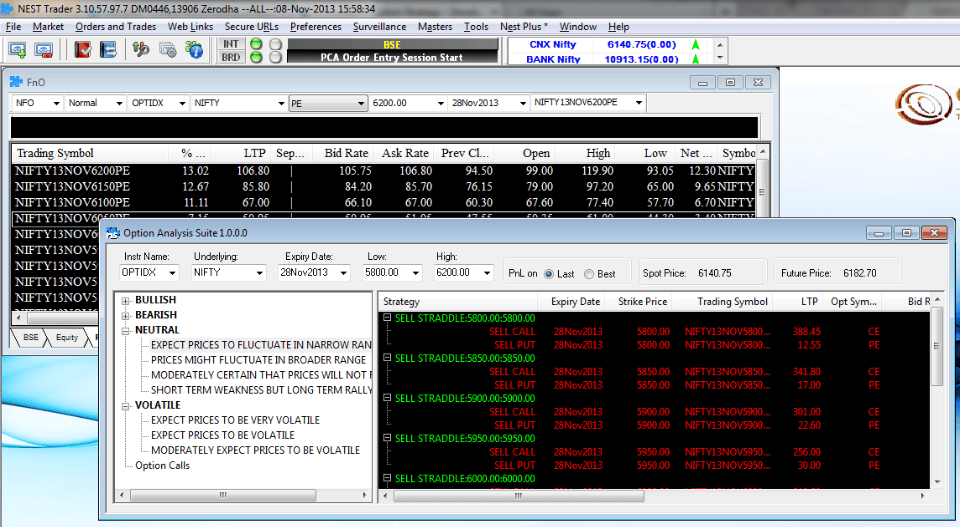Viewport: 961px width, 528px height.
Task: Click the green light beside BRD
Action: [256, 58]
